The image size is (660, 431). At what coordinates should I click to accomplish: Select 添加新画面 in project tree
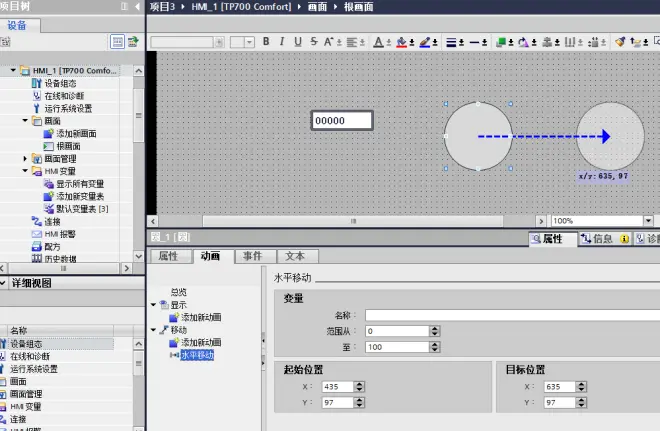tap(76, 133)
